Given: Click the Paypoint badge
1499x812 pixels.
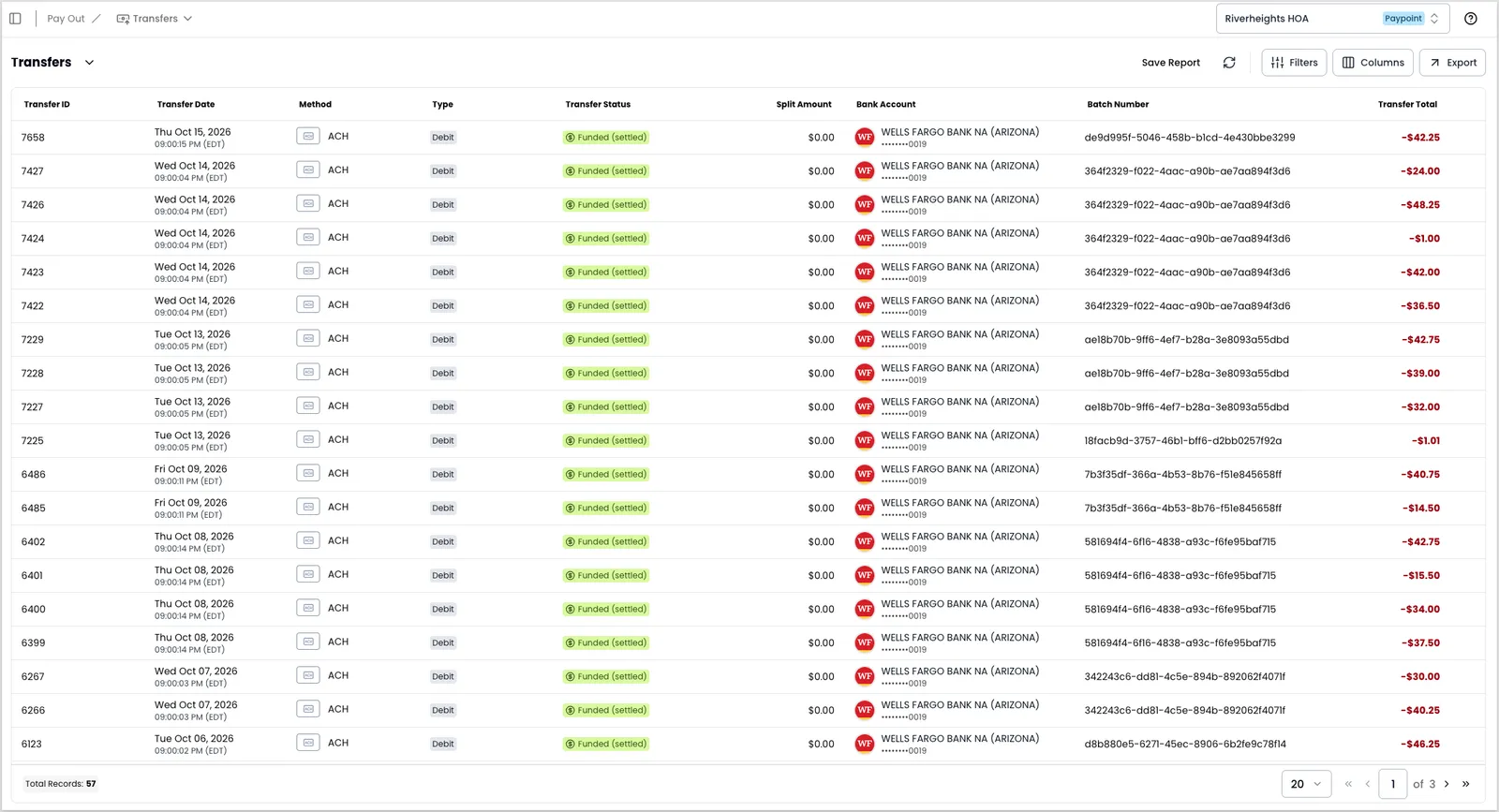Looking at the screenshot, I should [x=1403, y=19].
